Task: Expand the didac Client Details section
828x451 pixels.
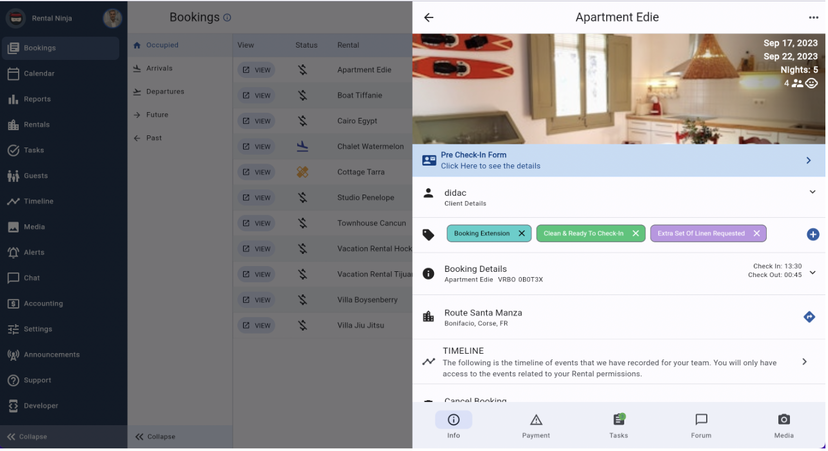Action: (x=812, y=192)
